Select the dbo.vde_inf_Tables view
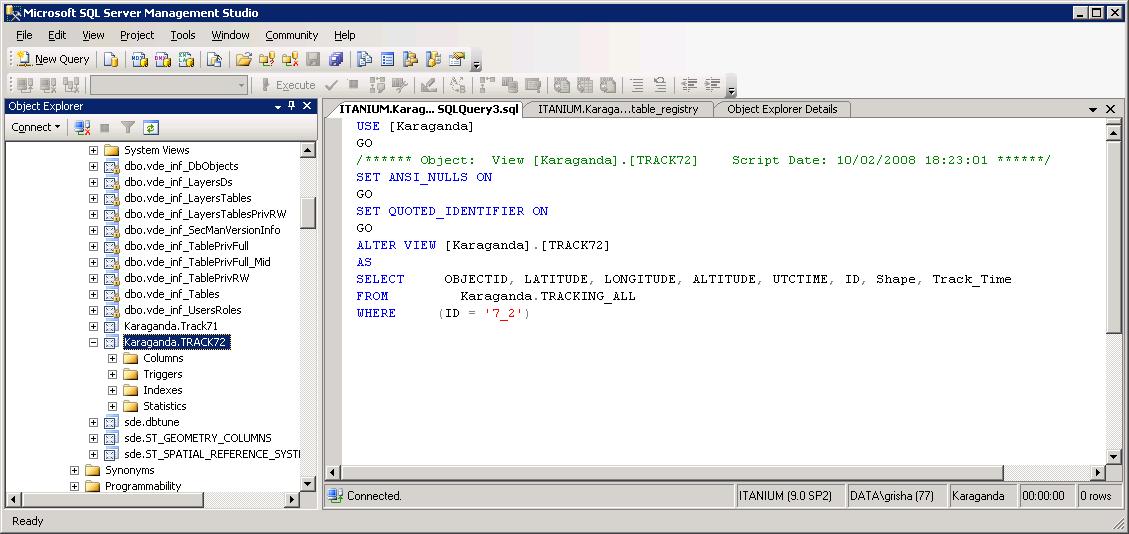The height and width of the screenshot is (534, 1129). click(x=171, y=294)
